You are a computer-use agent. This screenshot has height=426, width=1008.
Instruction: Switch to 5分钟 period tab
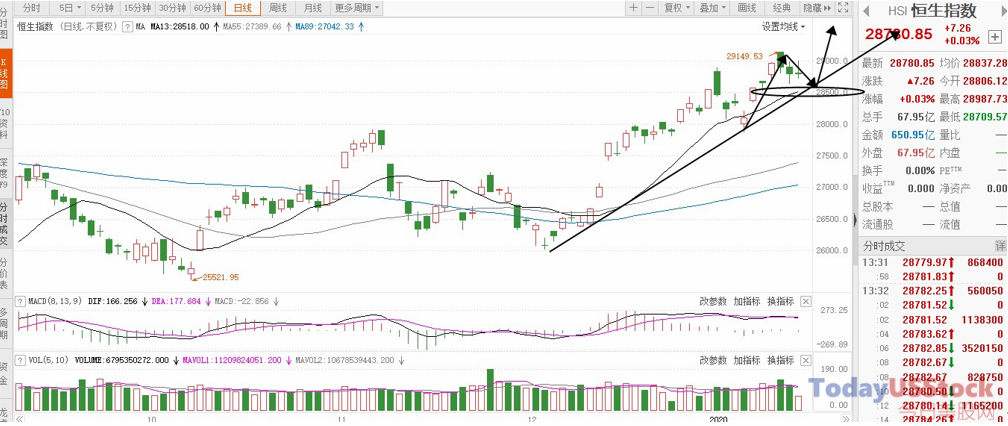click(102, 8)
